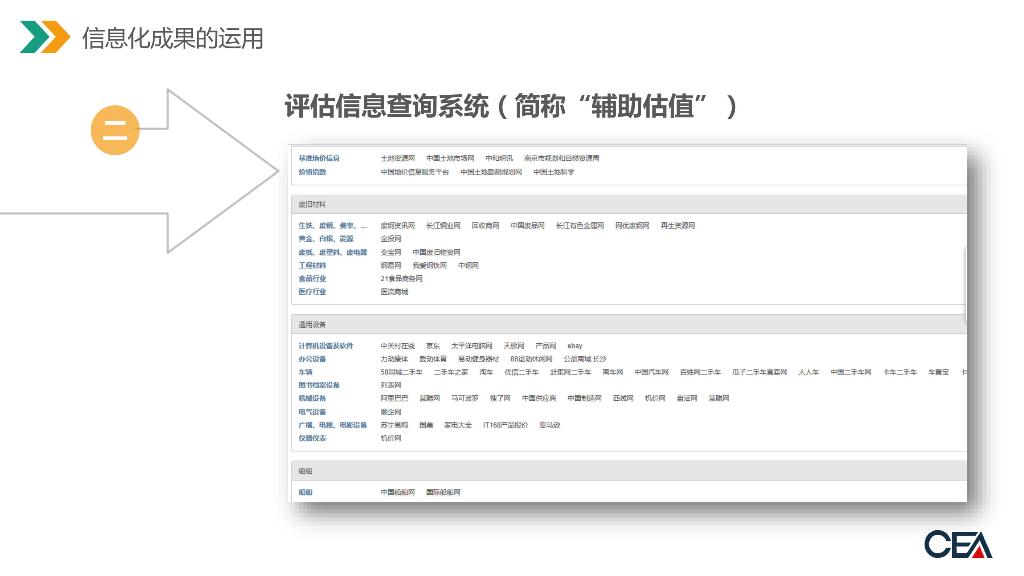
Task: Visit the 赶集网二手车 link
Action: 571,372
